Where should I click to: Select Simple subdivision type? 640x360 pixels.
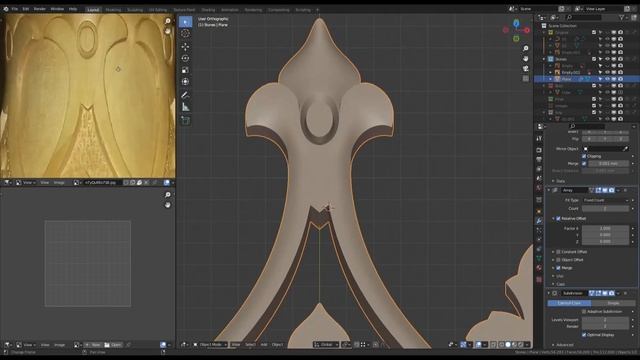pyautogui.click(x=613, y=303)
